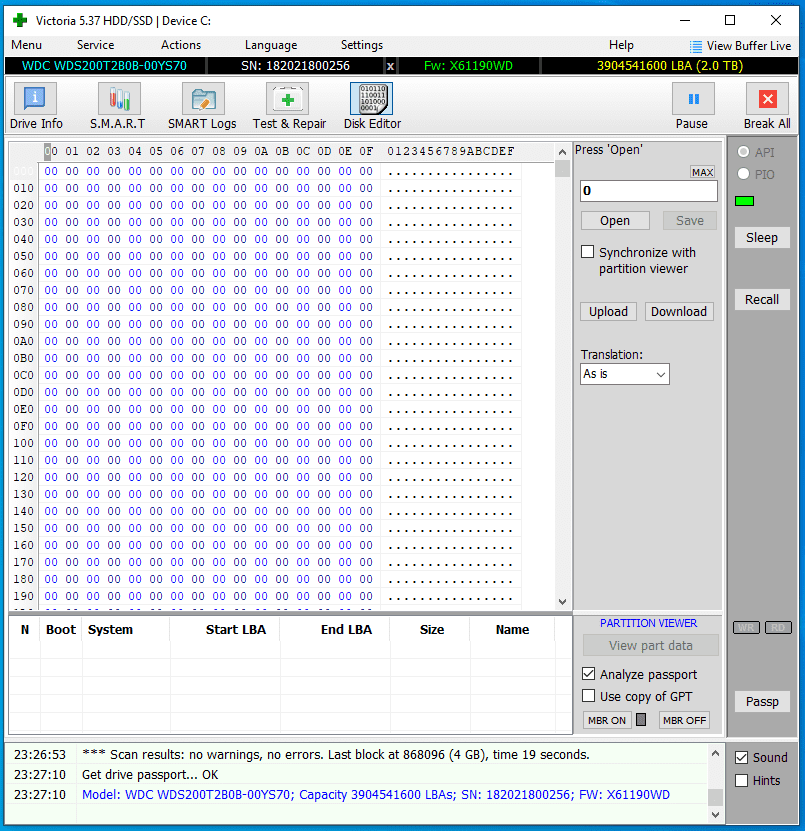
Task: Enable Synchronize with partition viewer
Action: (588, 252)
